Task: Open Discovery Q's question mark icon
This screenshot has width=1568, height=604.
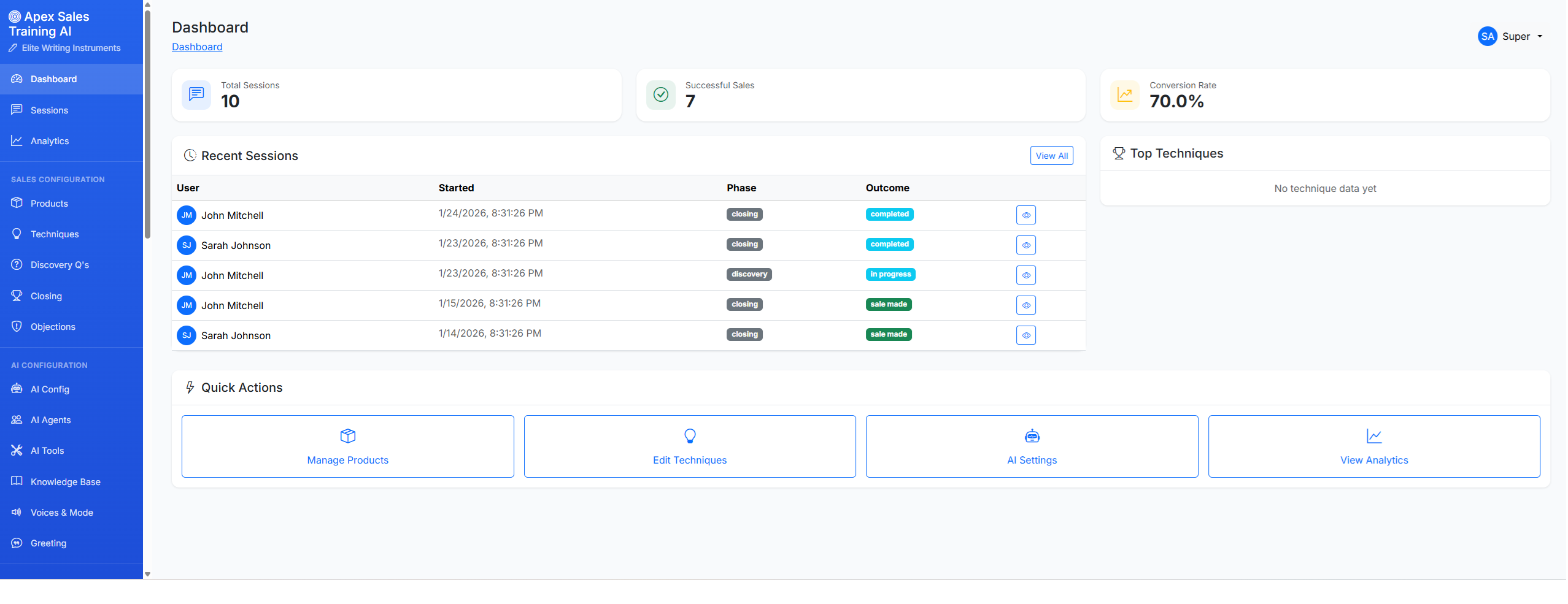Action: coord(17,264)
